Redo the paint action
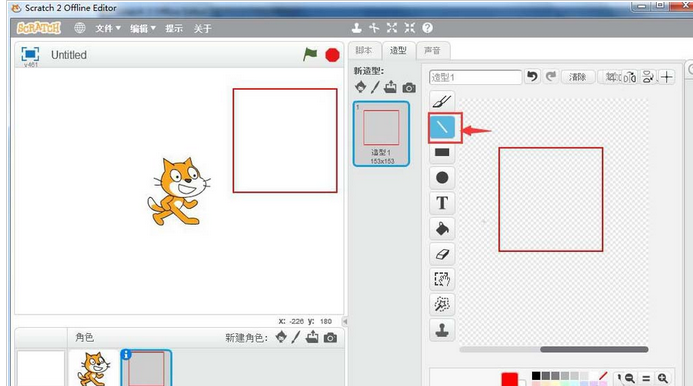The image size is (693, 386). (551, 77)
